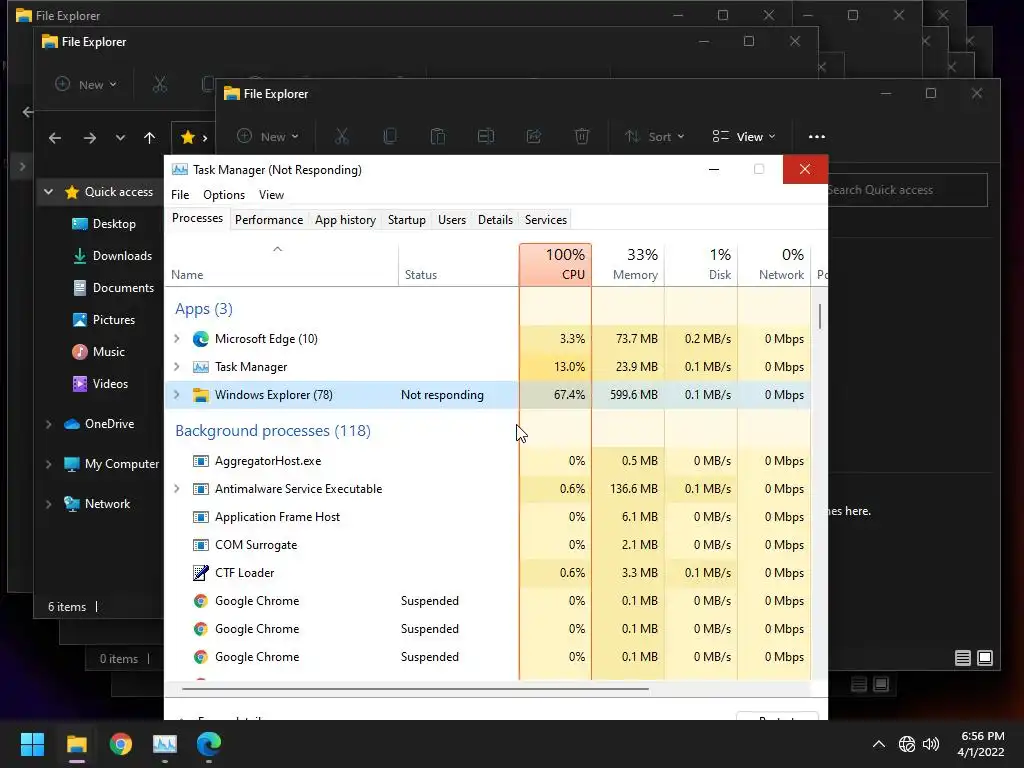The image size is (1024, 768).
Task: Open Microsoft Edge from the taskbar
Action: pos(209,744)
